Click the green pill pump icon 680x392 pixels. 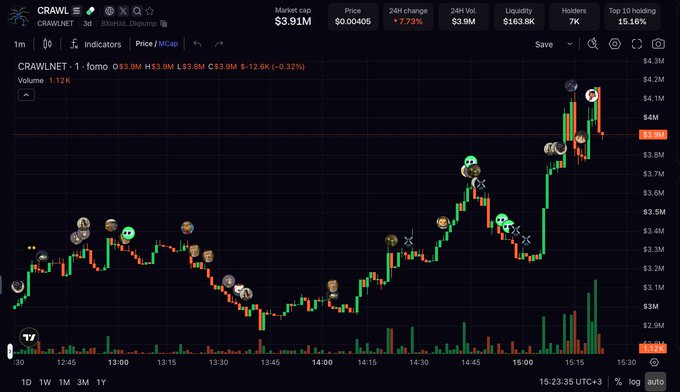[90, 11]
